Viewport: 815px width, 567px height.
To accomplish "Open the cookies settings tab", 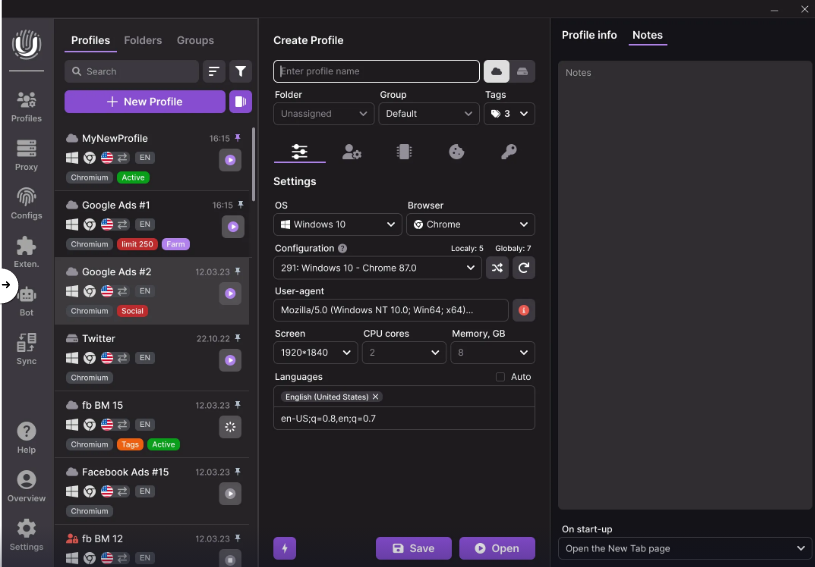I will (x=456, y=152).
